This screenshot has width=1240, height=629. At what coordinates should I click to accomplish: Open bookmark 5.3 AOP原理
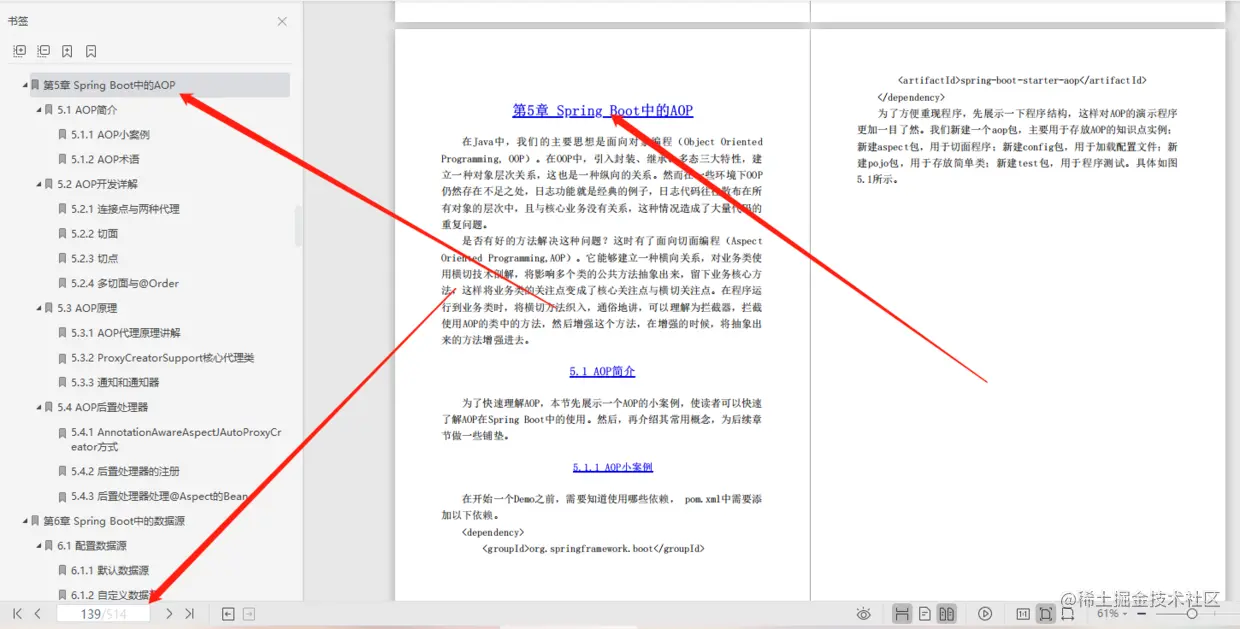pos(87,308)
